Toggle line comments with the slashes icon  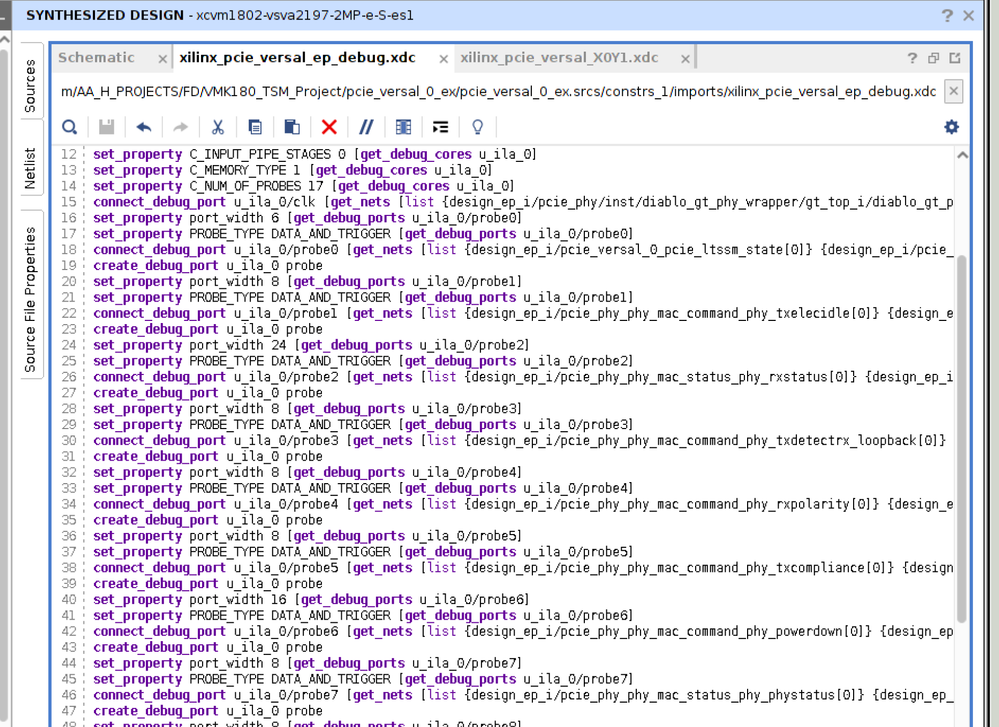click(366, 127)
